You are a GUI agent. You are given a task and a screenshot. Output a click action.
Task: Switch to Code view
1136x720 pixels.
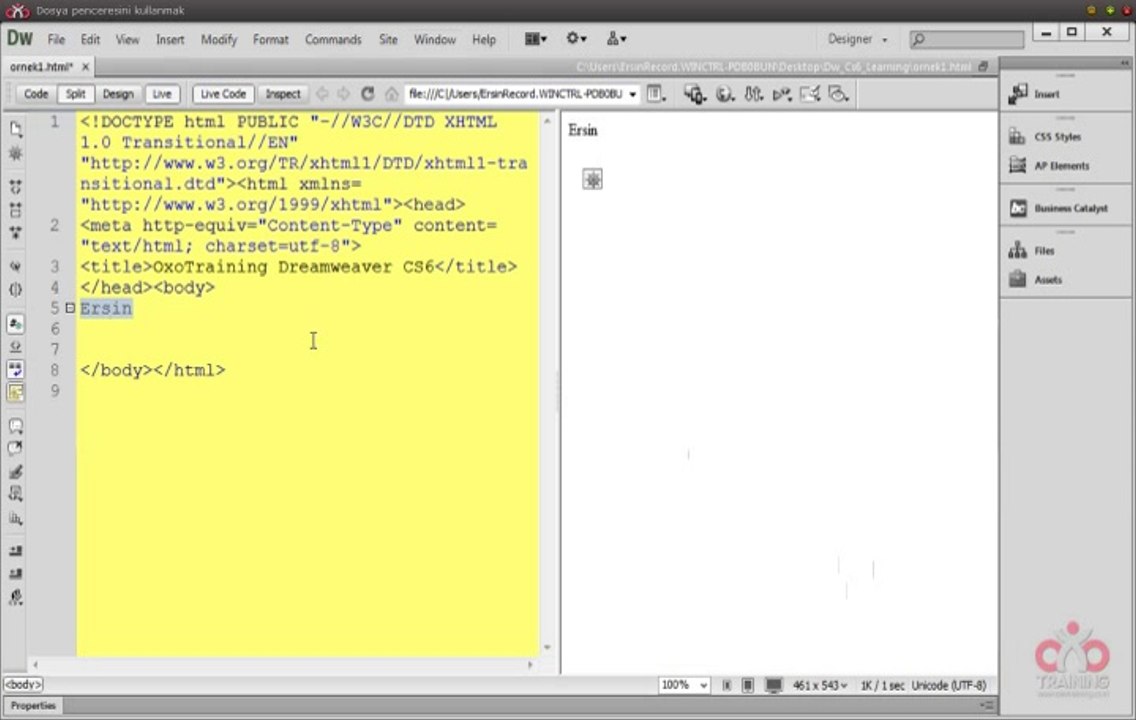(x=36, y=94)
